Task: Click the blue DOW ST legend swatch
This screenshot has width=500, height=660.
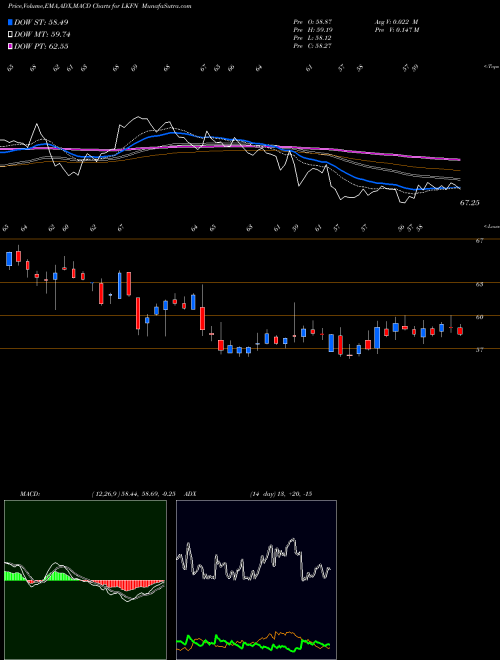Action: coord(10,22)
